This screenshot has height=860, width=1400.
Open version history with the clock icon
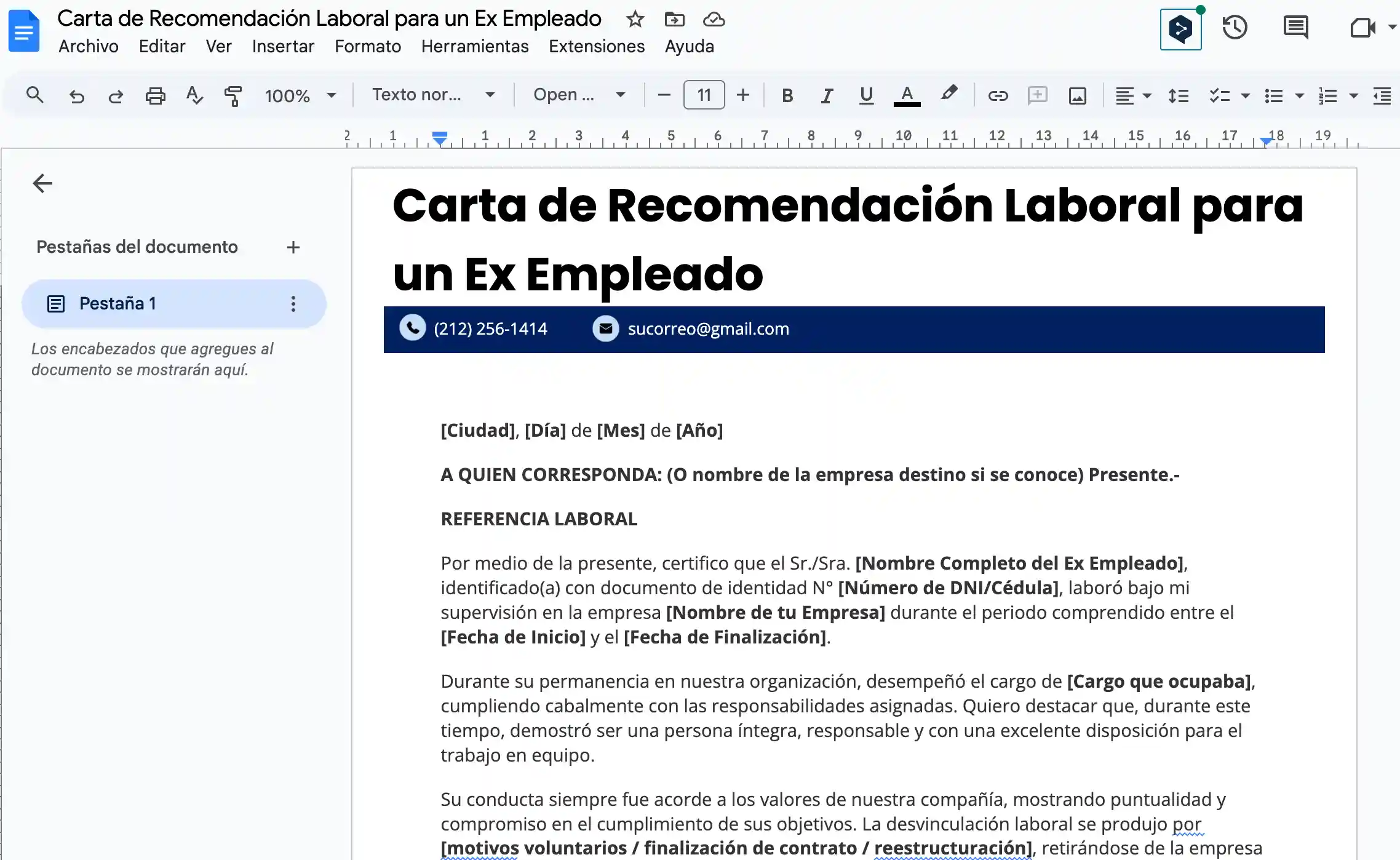tap(1235, 27)
